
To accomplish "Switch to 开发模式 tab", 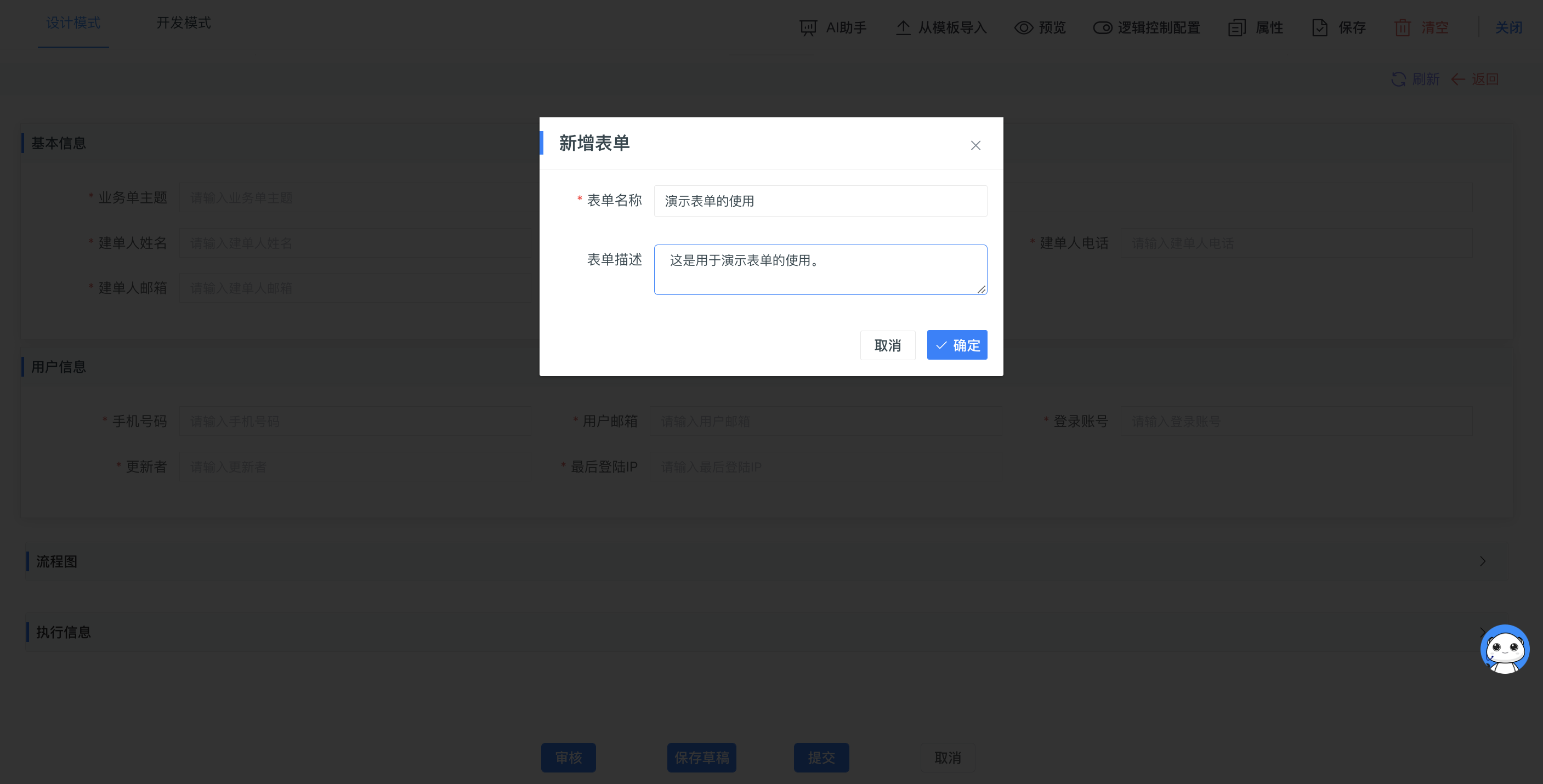I will click(x=183, y=23).
